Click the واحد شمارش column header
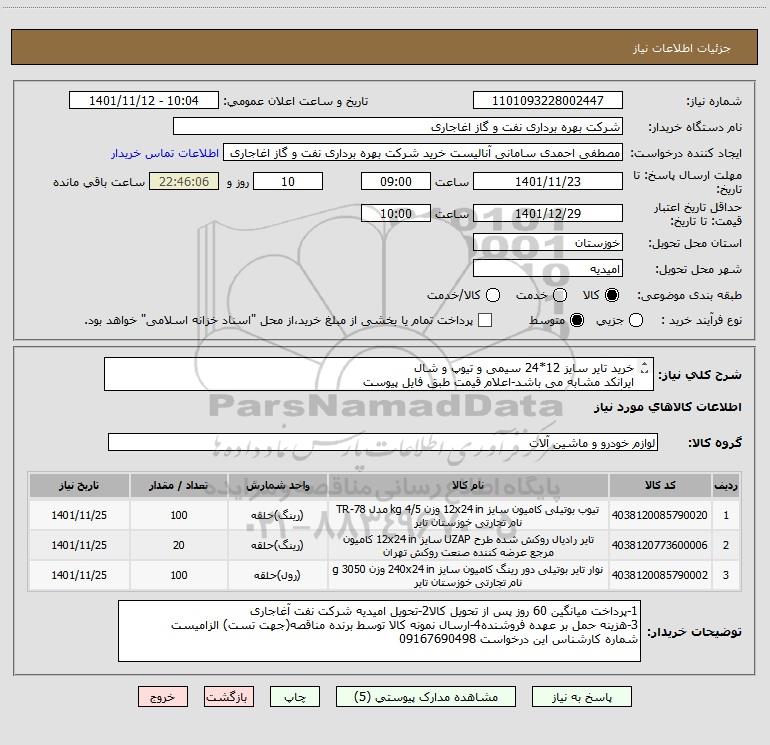Image resolution: width=770 pixels, height=745 pixels. 277,486
